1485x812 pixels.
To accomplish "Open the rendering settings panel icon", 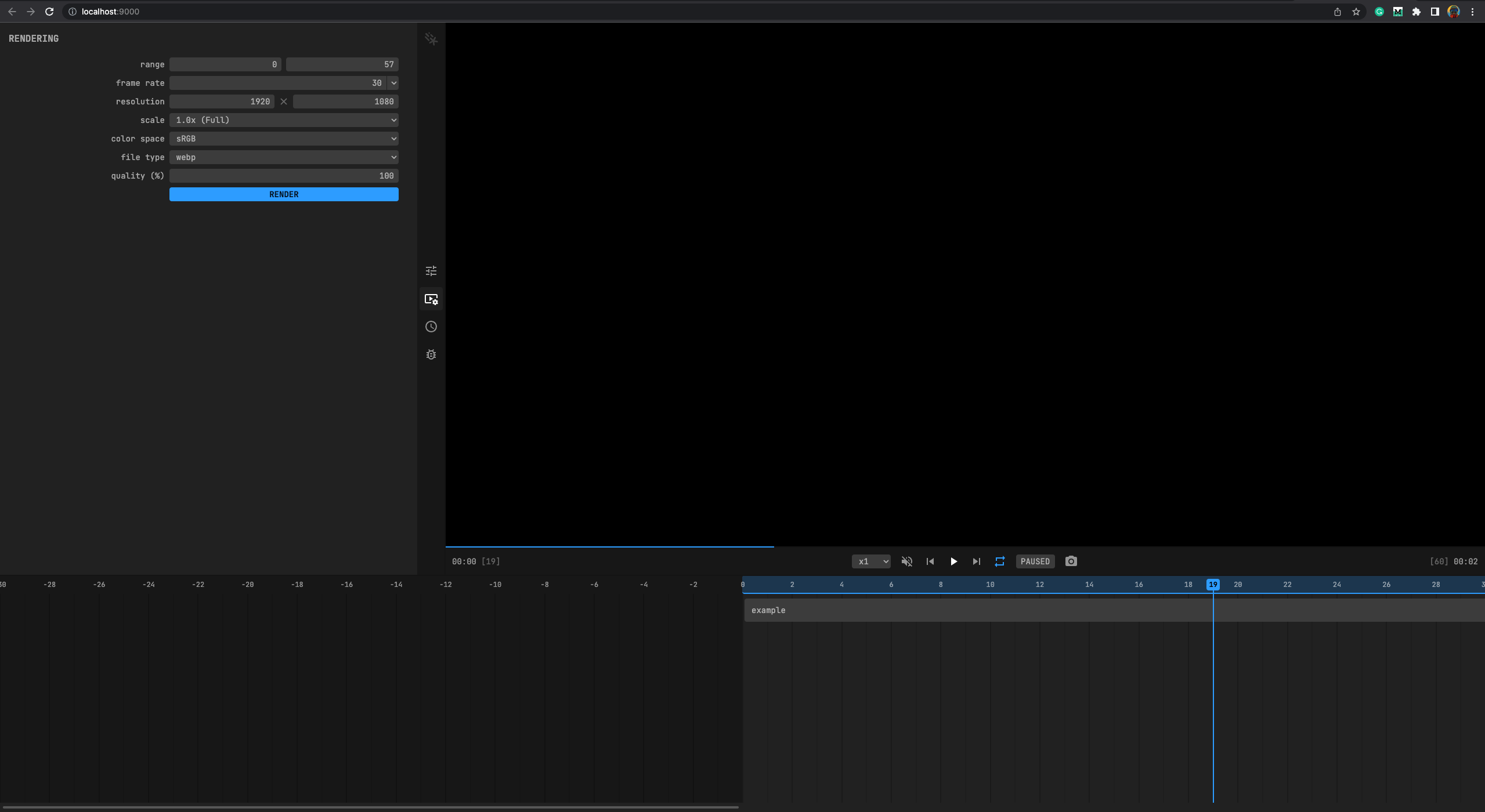I will click(431, 299).
